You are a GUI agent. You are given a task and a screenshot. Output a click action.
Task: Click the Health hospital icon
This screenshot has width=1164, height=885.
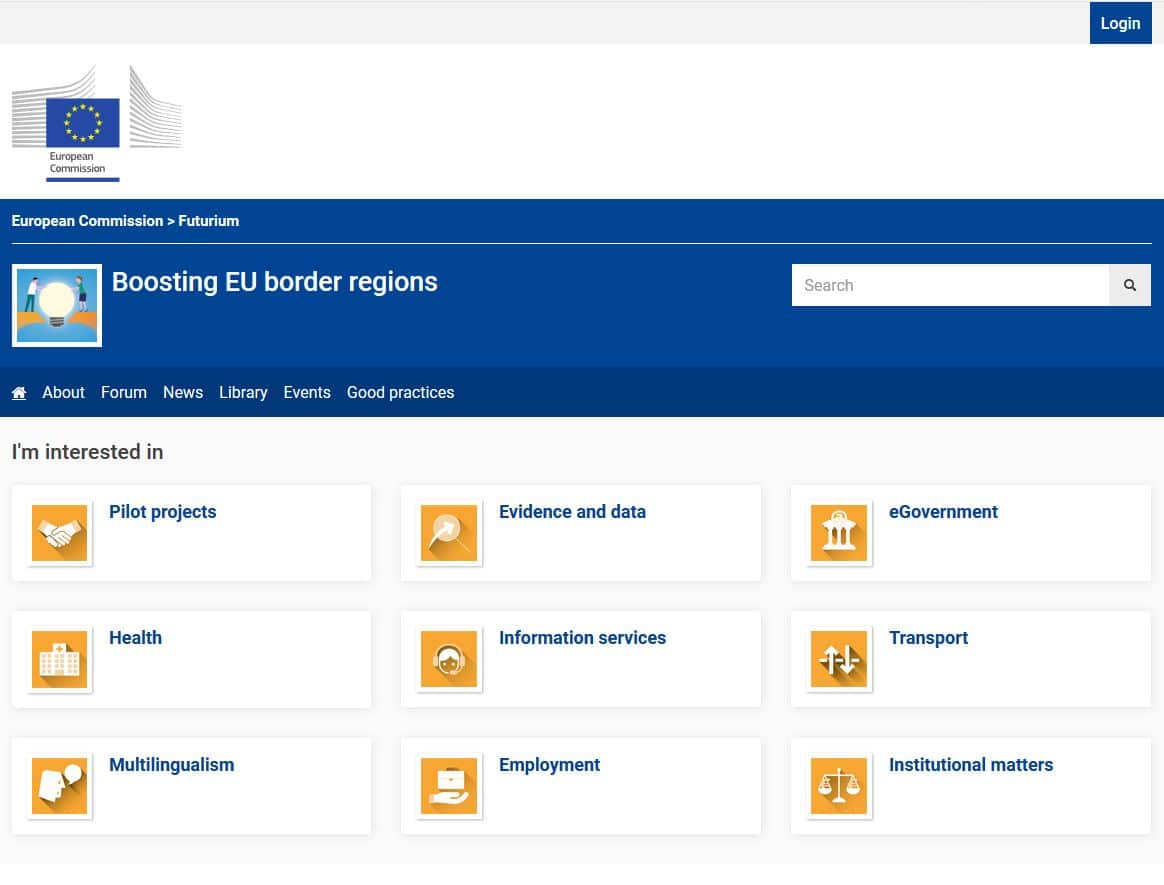(x=59, y=659)
